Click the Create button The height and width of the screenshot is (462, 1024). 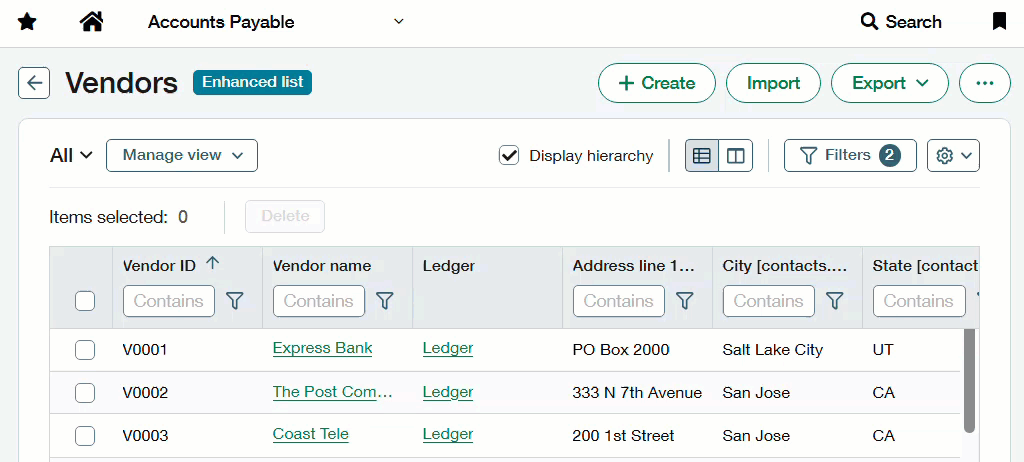(656, 83)
